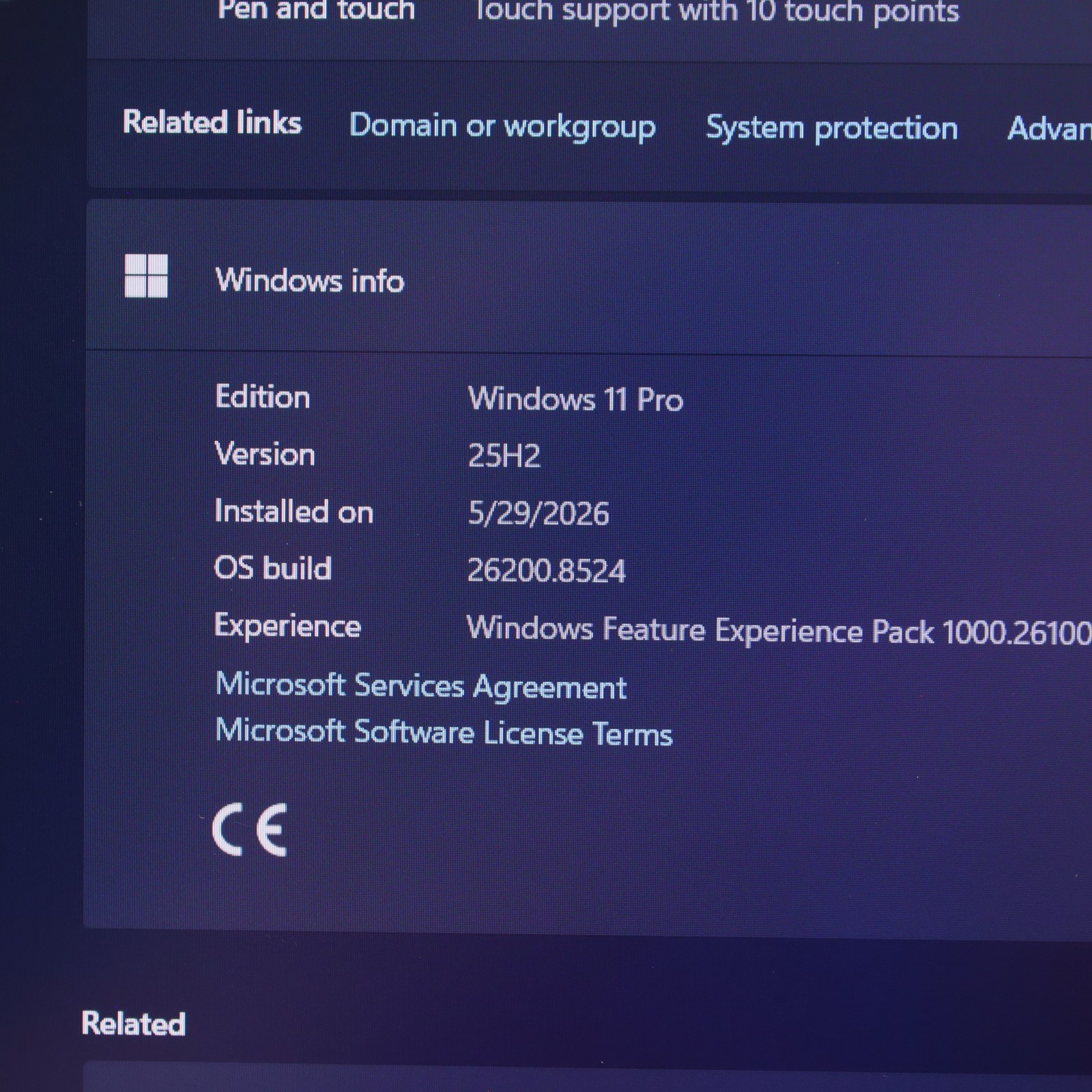Select the touch support with 10 touch points text
The width and height of the screenshot is (1092, 1092).
click(716, 12)
